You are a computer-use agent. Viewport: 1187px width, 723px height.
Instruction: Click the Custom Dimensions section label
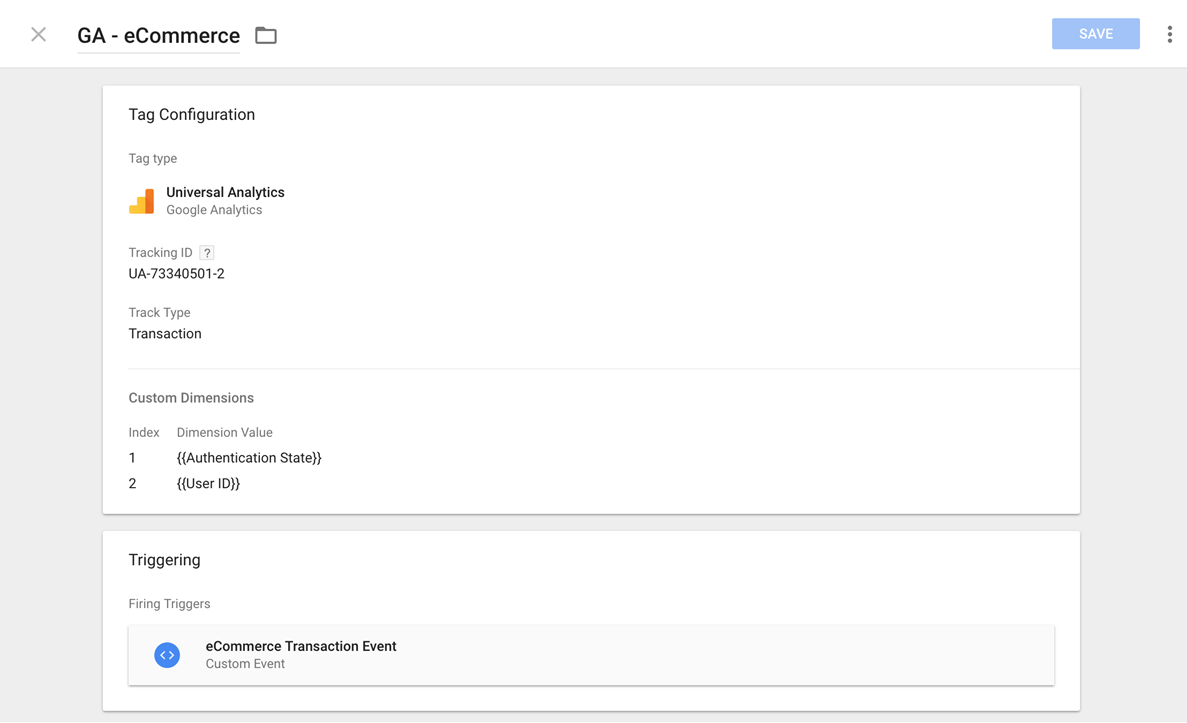pos(191,398)
